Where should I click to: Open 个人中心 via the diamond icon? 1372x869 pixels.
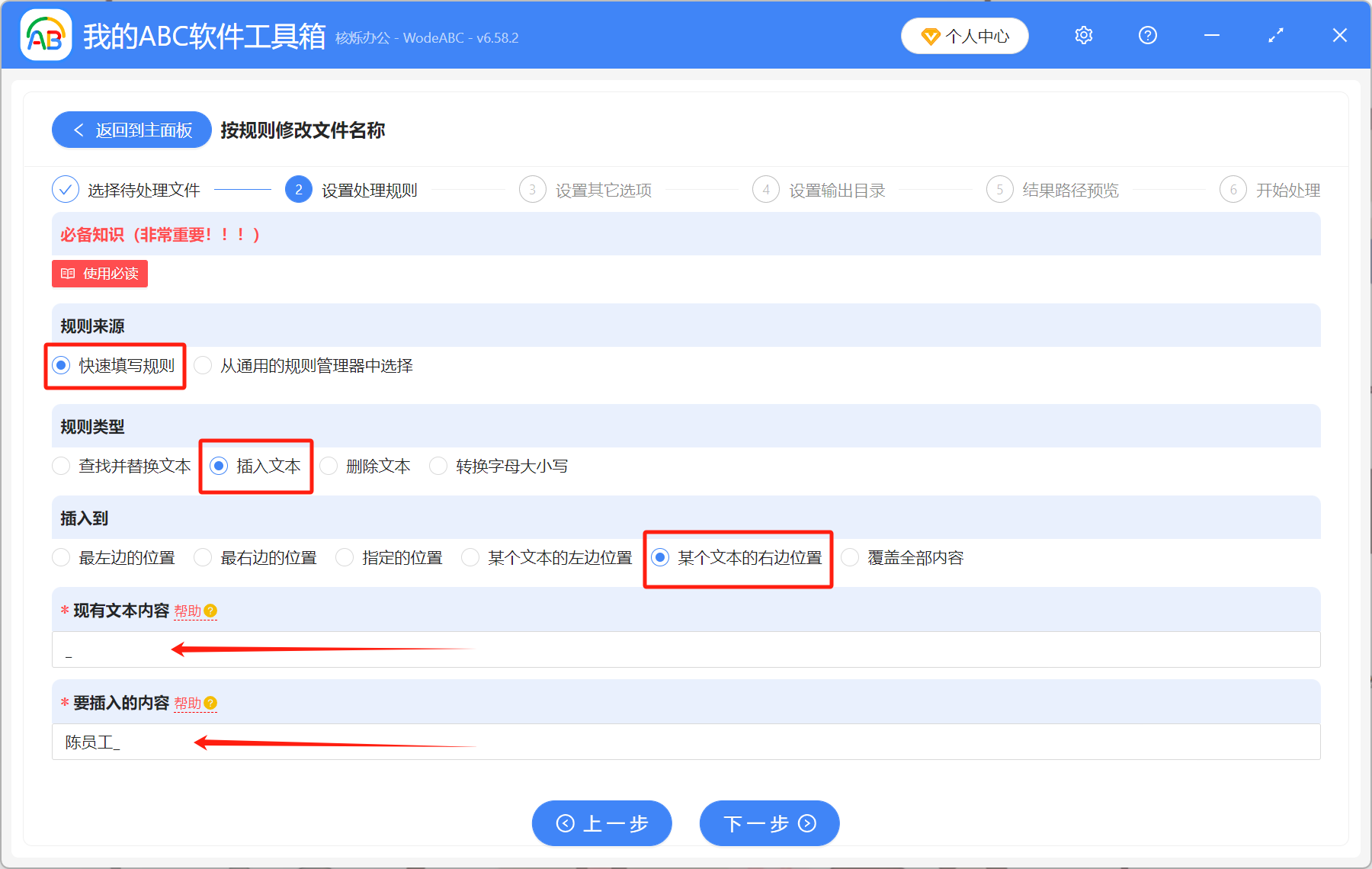tap(930, 36)
